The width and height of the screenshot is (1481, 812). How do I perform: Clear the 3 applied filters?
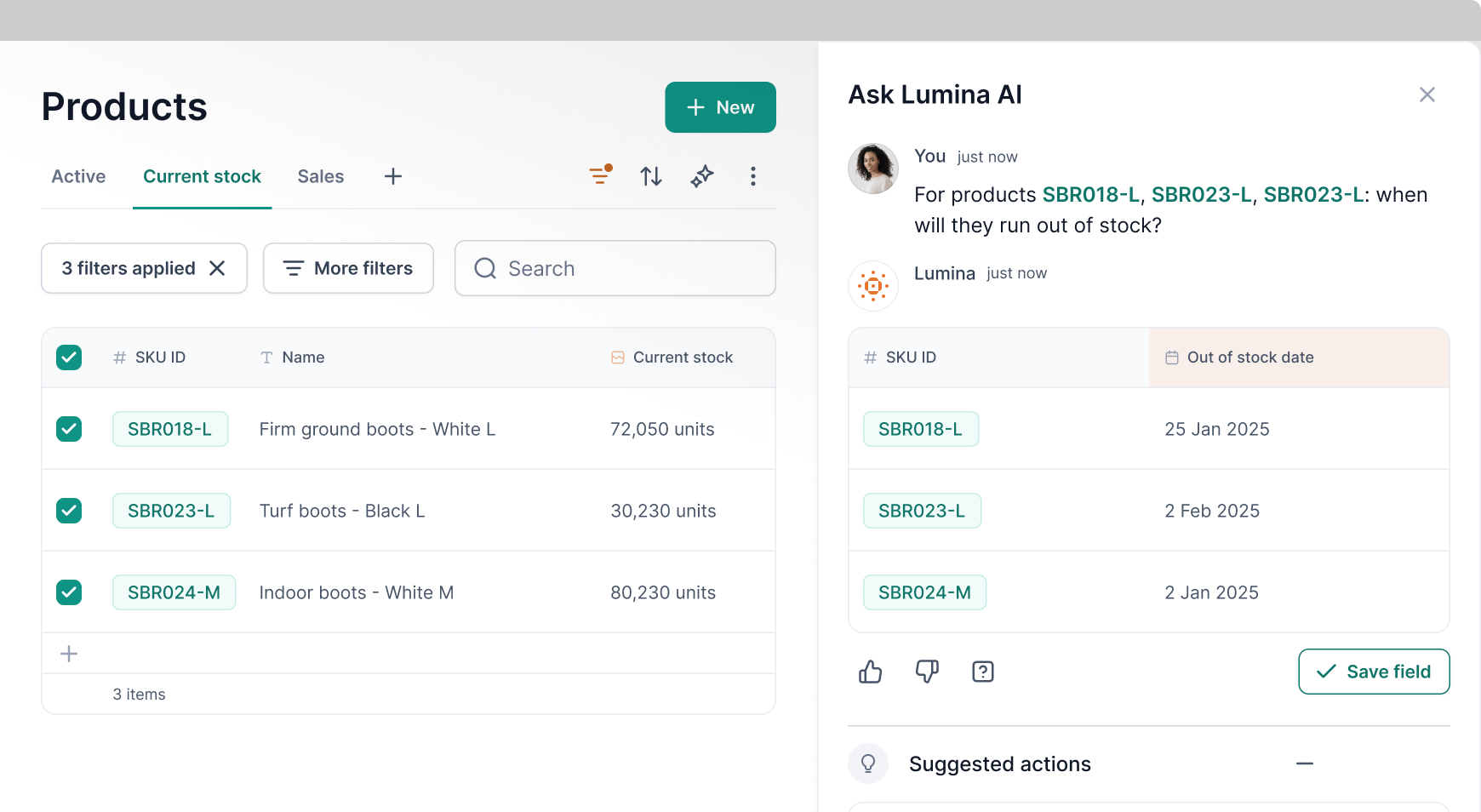pyautogui.click(x=218, y=268)
